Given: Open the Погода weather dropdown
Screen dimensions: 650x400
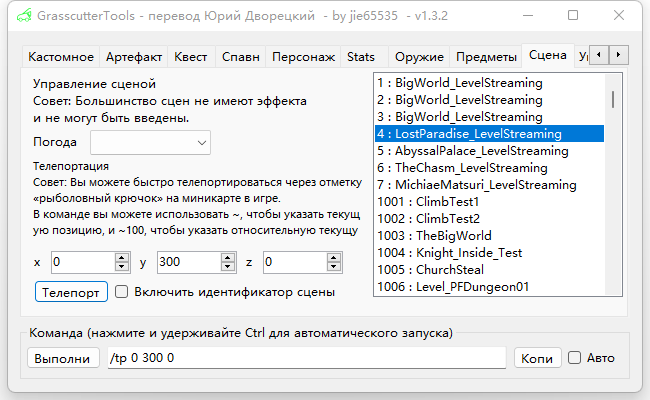Looking at the screenshot, I should [x=150, y=143].
